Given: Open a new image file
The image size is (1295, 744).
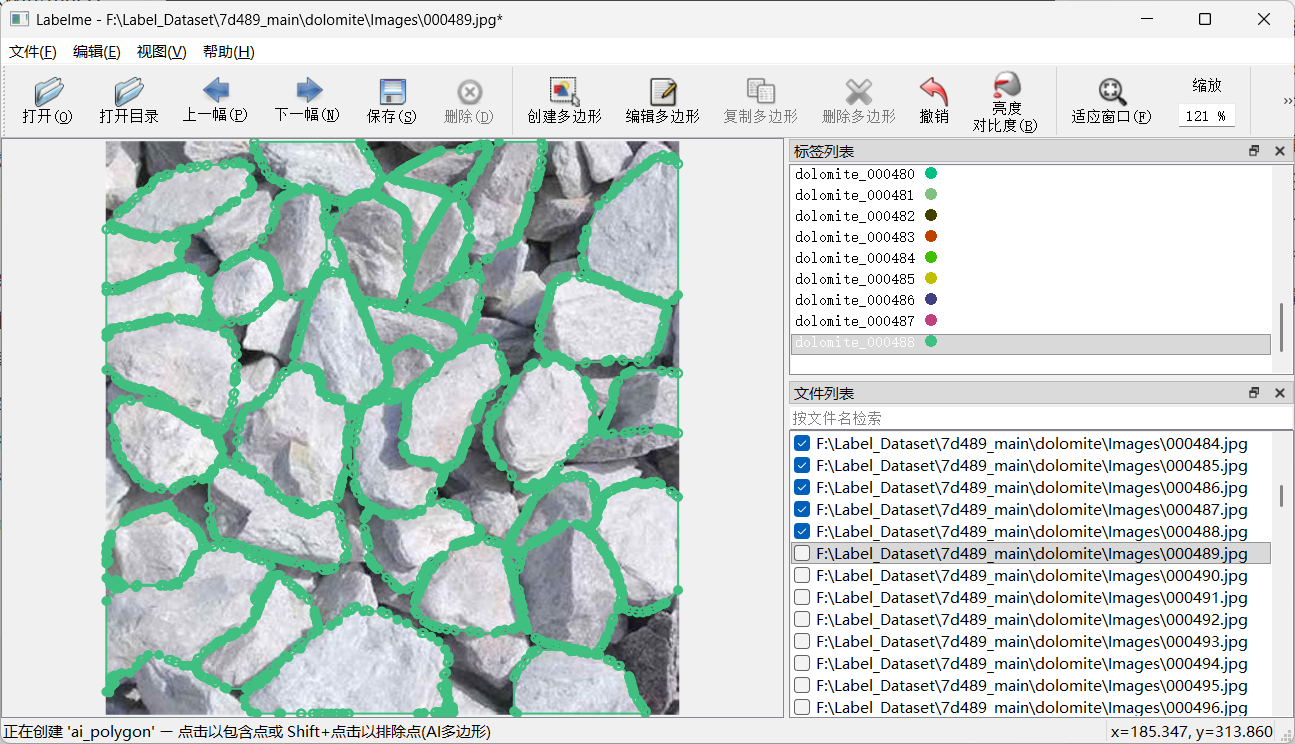Looking at the screenshot, I should tap(46, 100).
